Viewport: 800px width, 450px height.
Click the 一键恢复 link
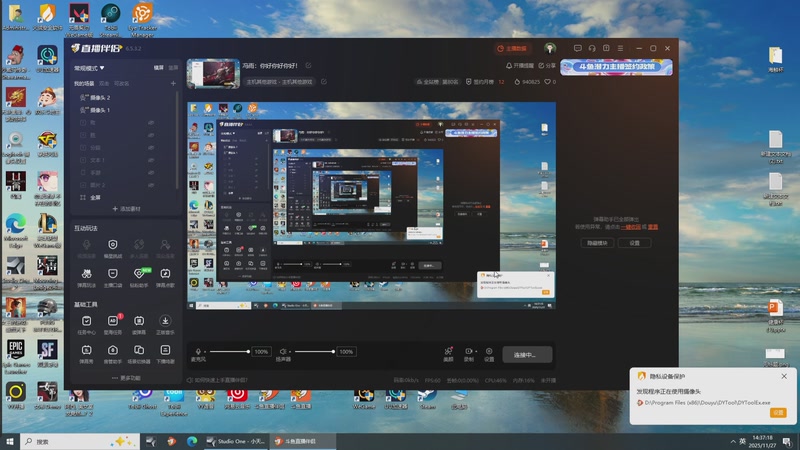click(630, 227)
